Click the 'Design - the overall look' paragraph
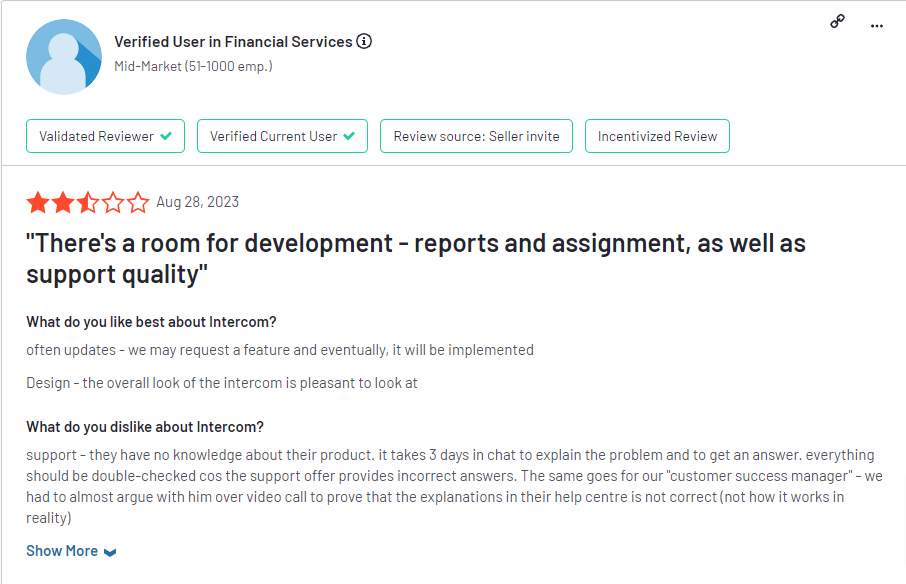The width and height of the screenshot is (906, 584). (x=222, y=383)
